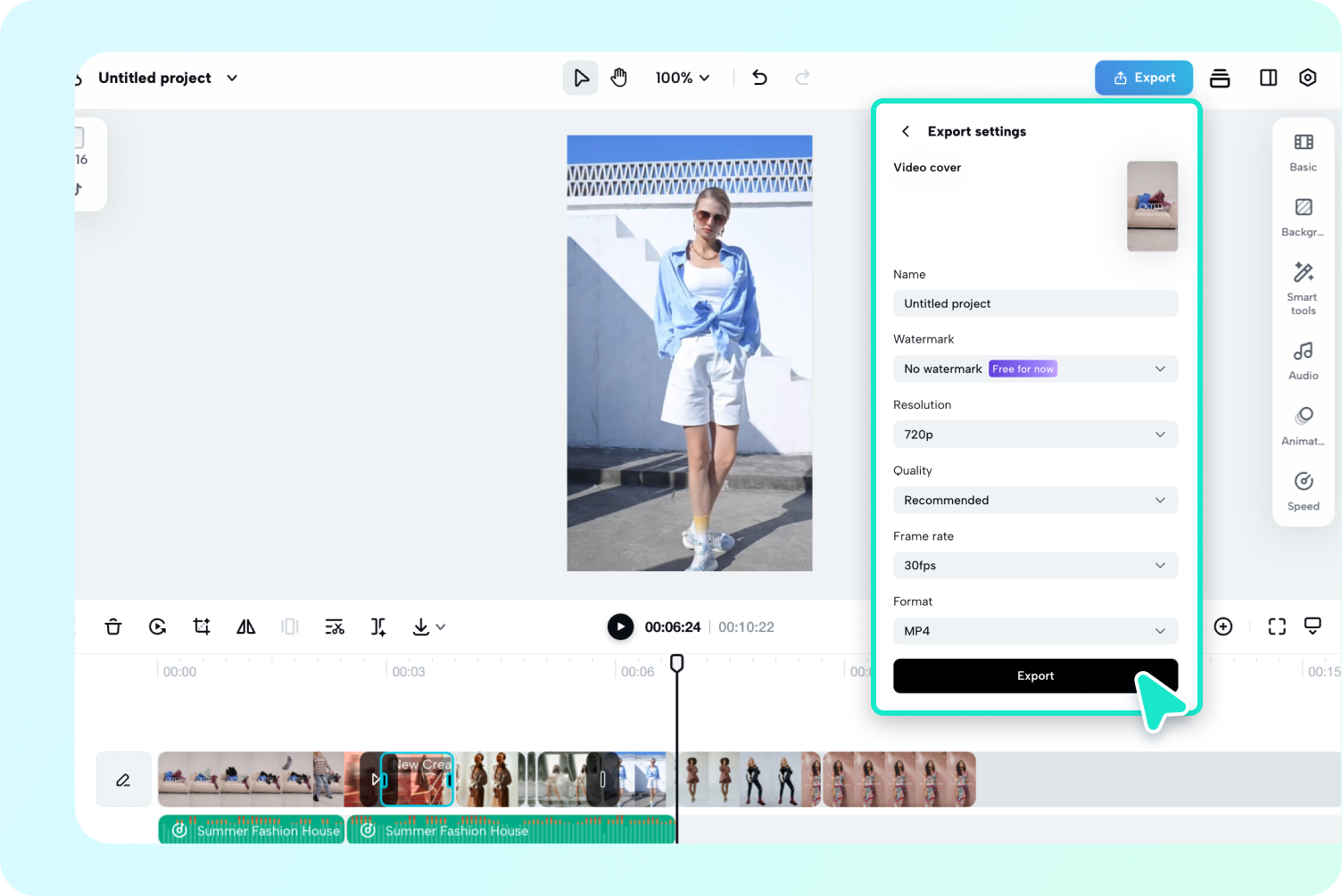
Task: Open the Speed panel
Action: coord(1303,489)
